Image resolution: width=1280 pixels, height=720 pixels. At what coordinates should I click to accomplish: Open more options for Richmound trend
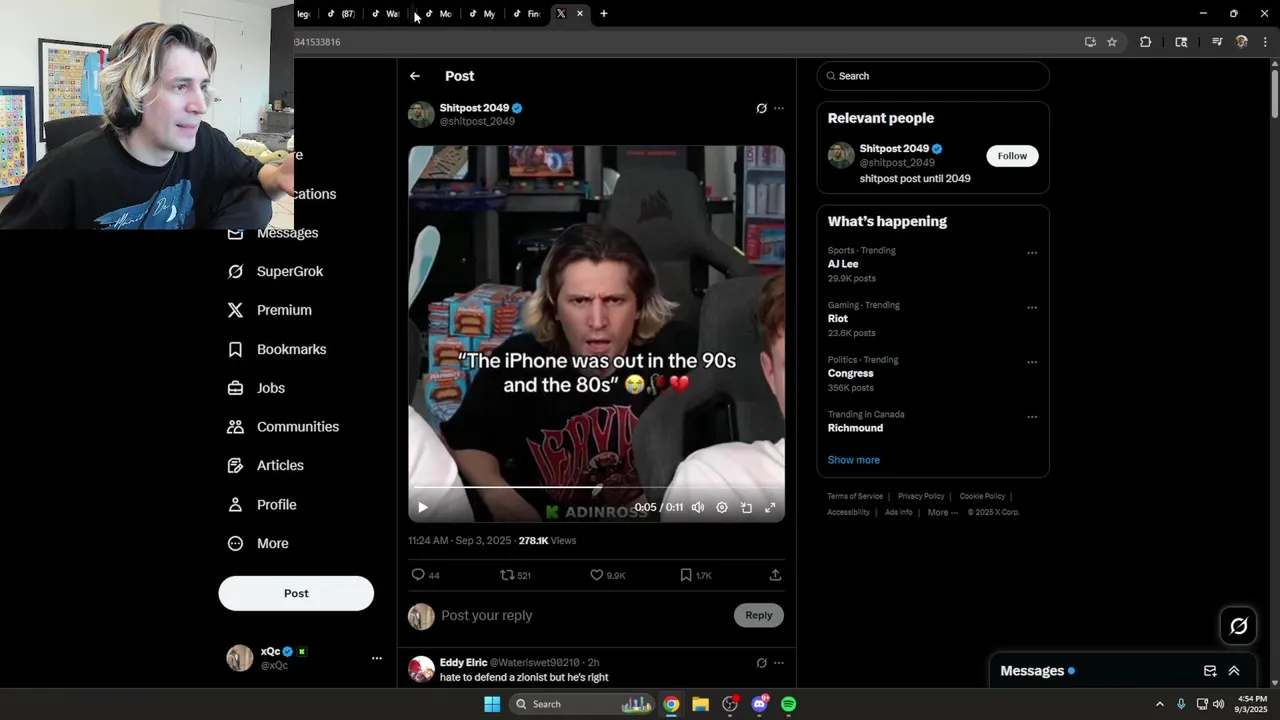coord(1032,417)
